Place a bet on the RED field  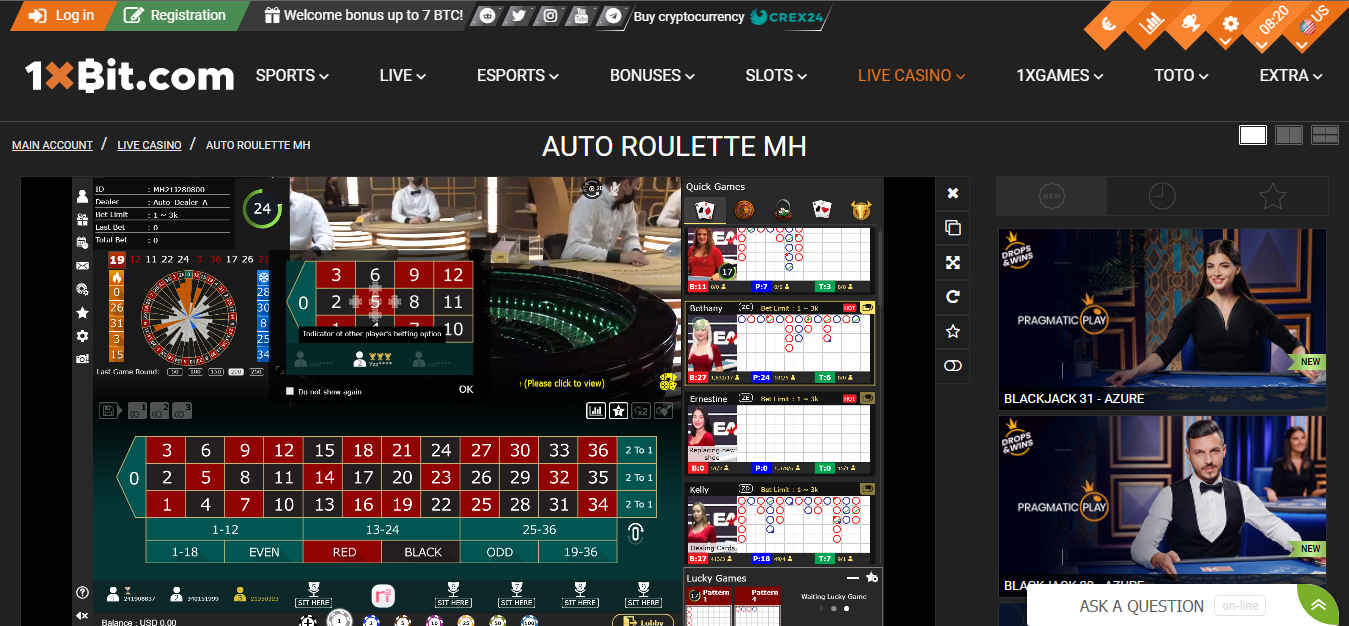tap(342, 551)
